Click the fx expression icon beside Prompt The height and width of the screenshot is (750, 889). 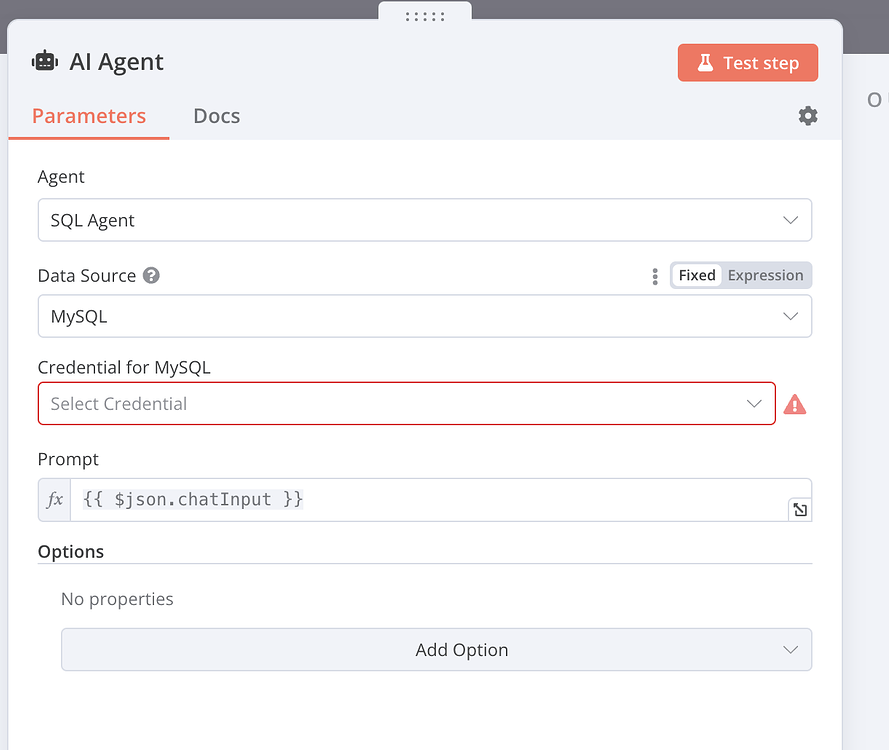53,499
